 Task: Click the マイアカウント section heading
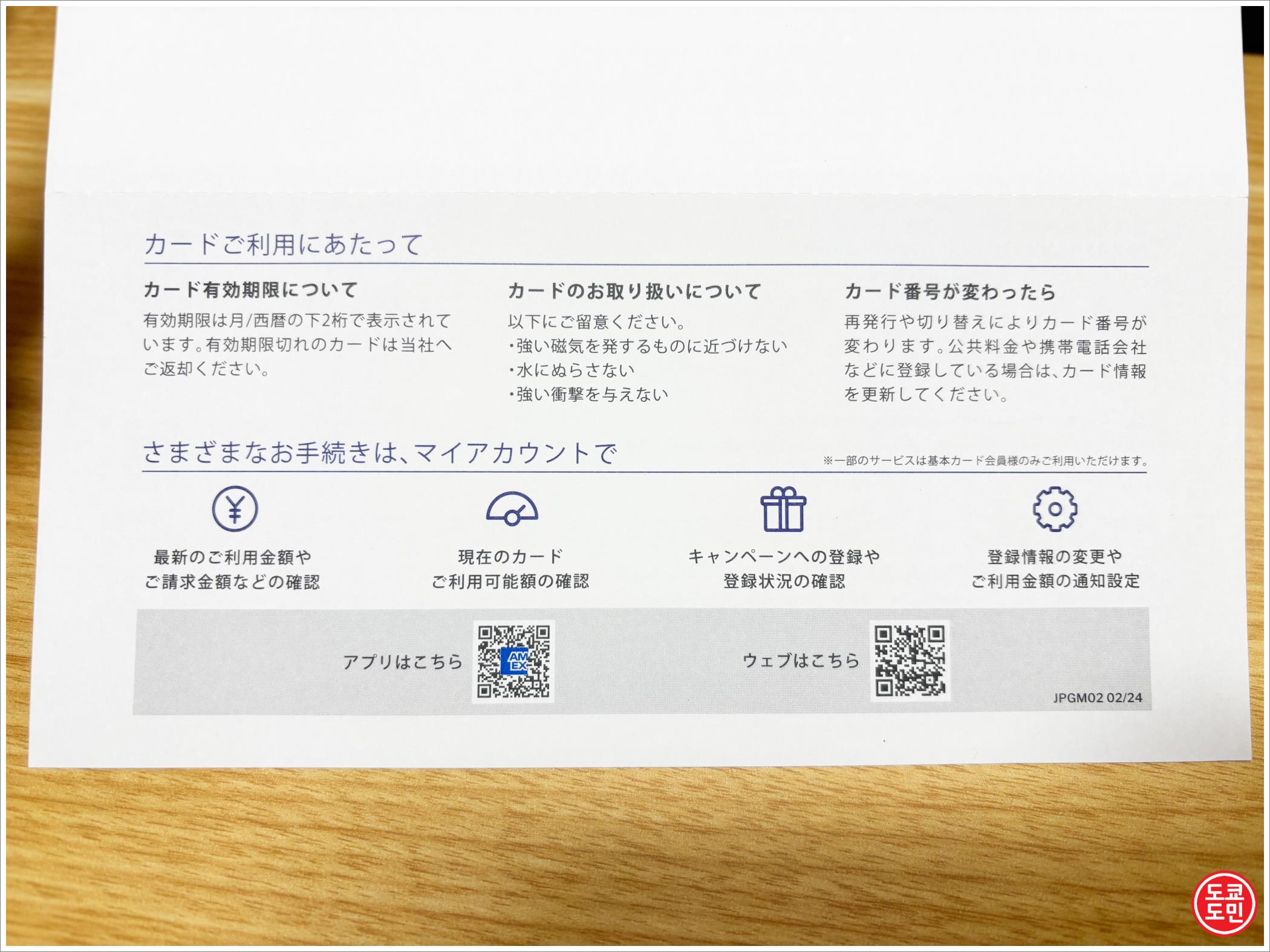pos(379,453)
